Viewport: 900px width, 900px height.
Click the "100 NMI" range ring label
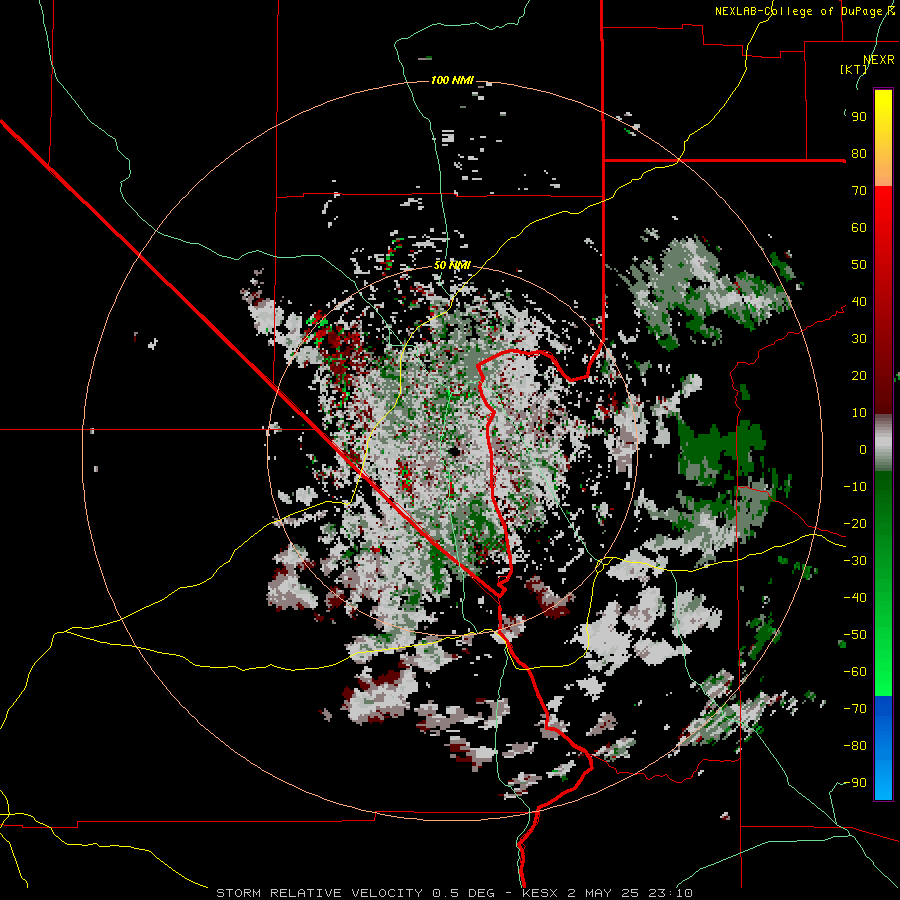[x=452, y=80]
